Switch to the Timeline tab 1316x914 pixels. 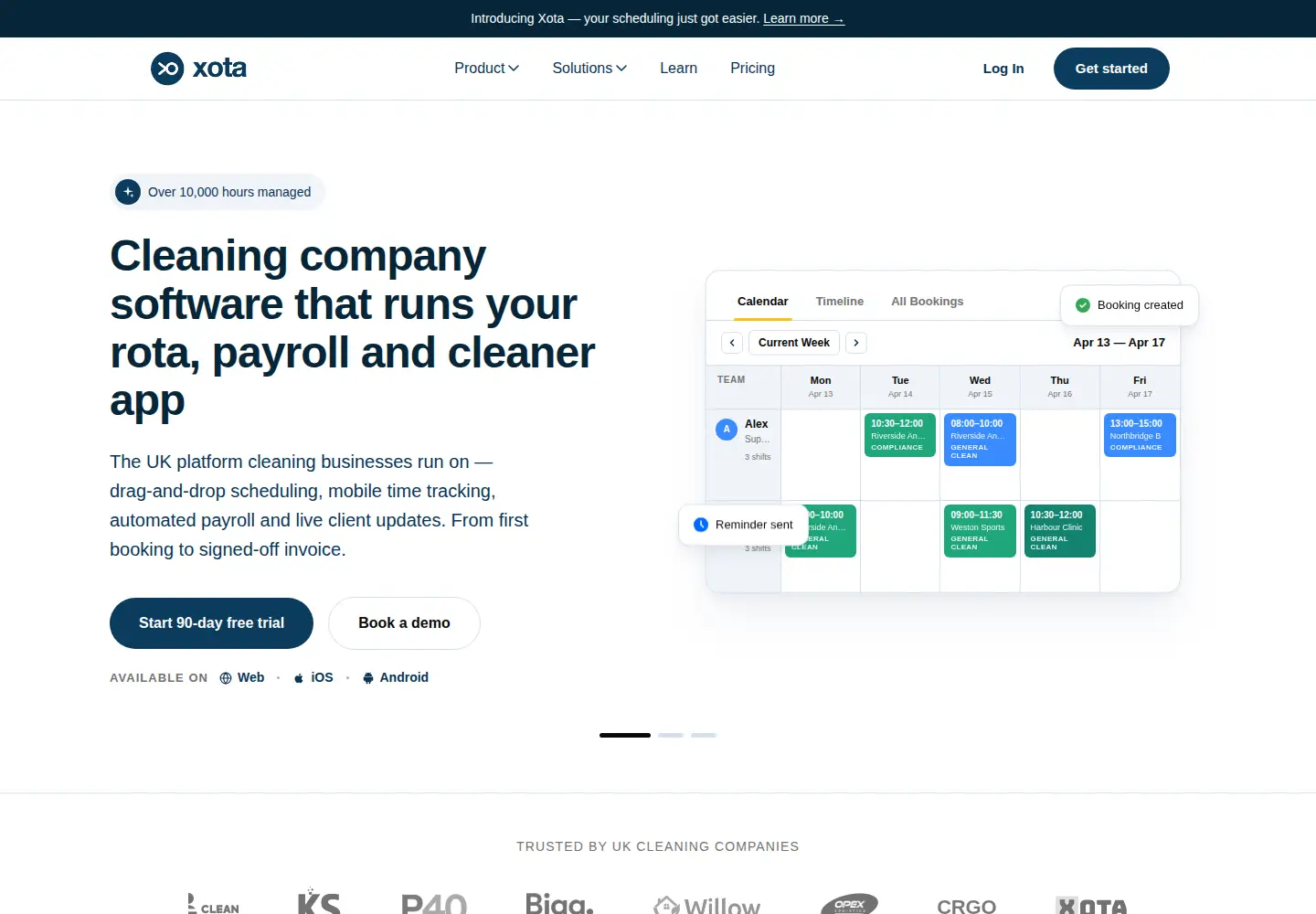(x=840, y=302)
